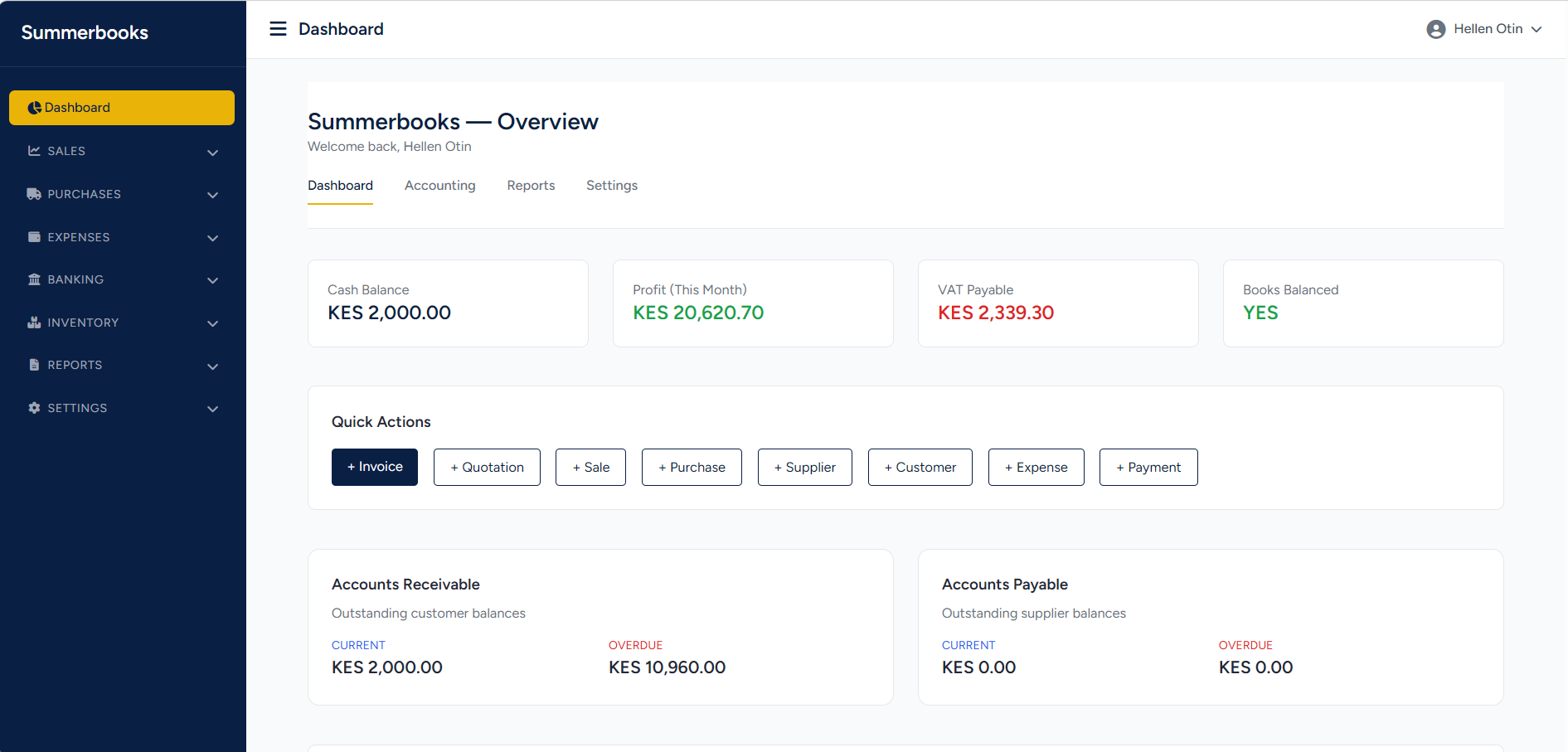Click the Reports document icon
The image size is (1568, 752).
tap(34, 365)
